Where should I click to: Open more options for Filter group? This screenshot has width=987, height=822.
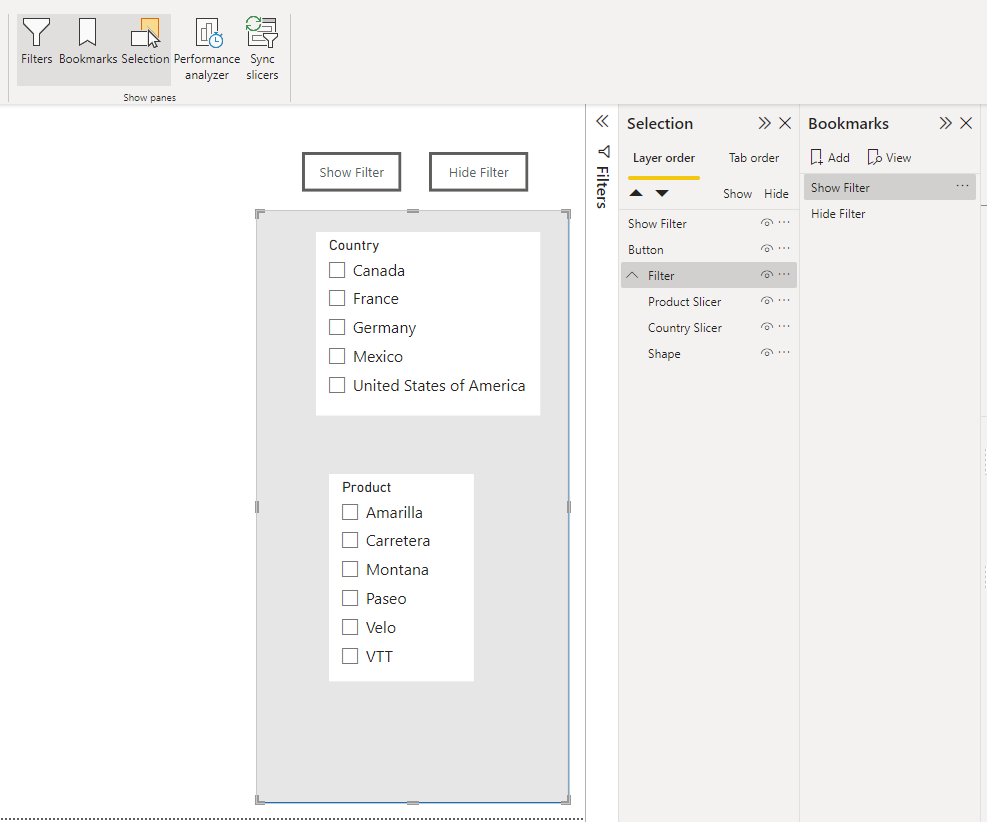tap(784, 274)
